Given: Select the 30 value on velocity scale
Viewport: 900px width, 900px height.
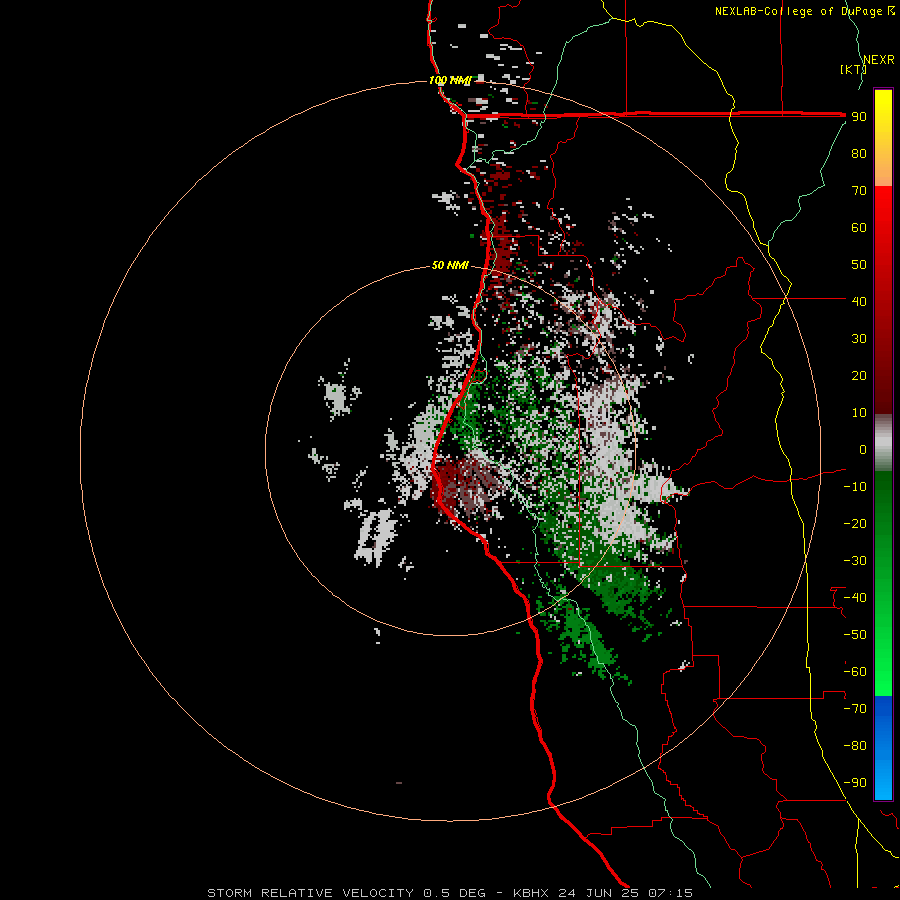Looking at the screenshot, I should (x=859, y=339).
